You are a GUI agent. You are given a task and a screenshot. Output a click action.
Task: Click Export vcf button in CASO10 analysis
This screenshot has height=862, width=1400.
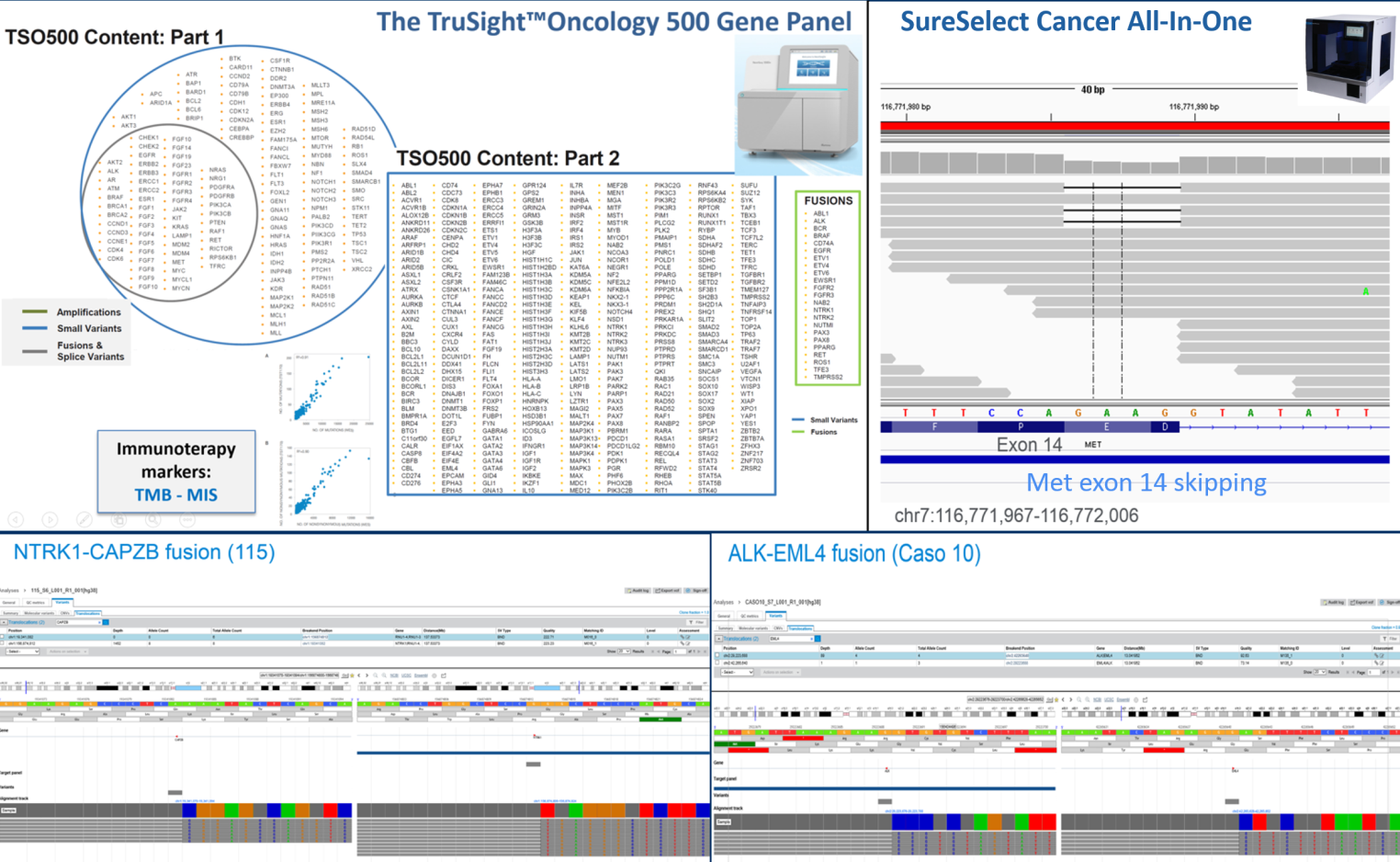click(1361, 602)
